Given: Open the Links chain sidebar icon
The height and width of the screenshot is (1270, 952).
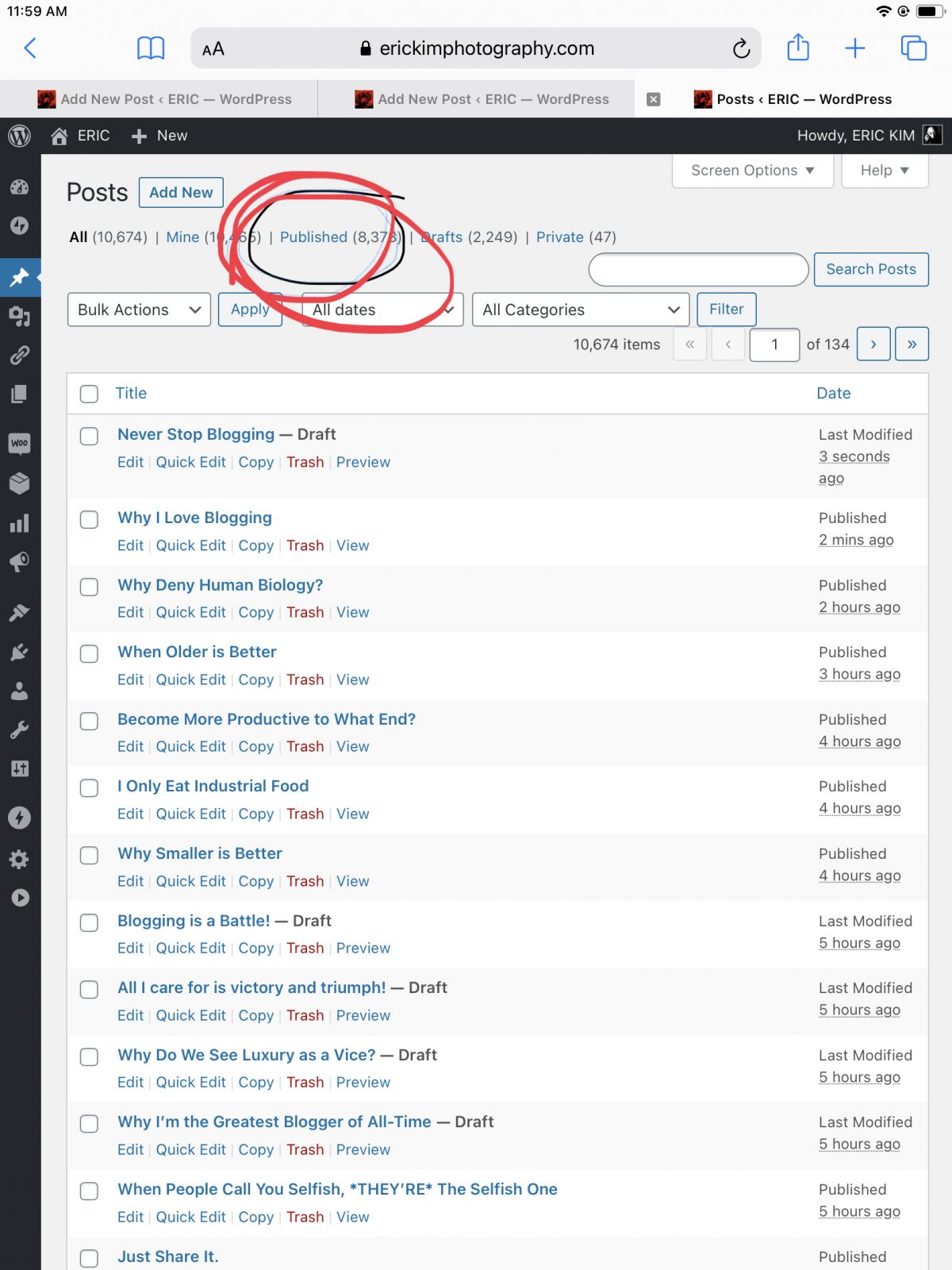Looking at the screenshot, I should pyautogui.click(x=20, y=355).
